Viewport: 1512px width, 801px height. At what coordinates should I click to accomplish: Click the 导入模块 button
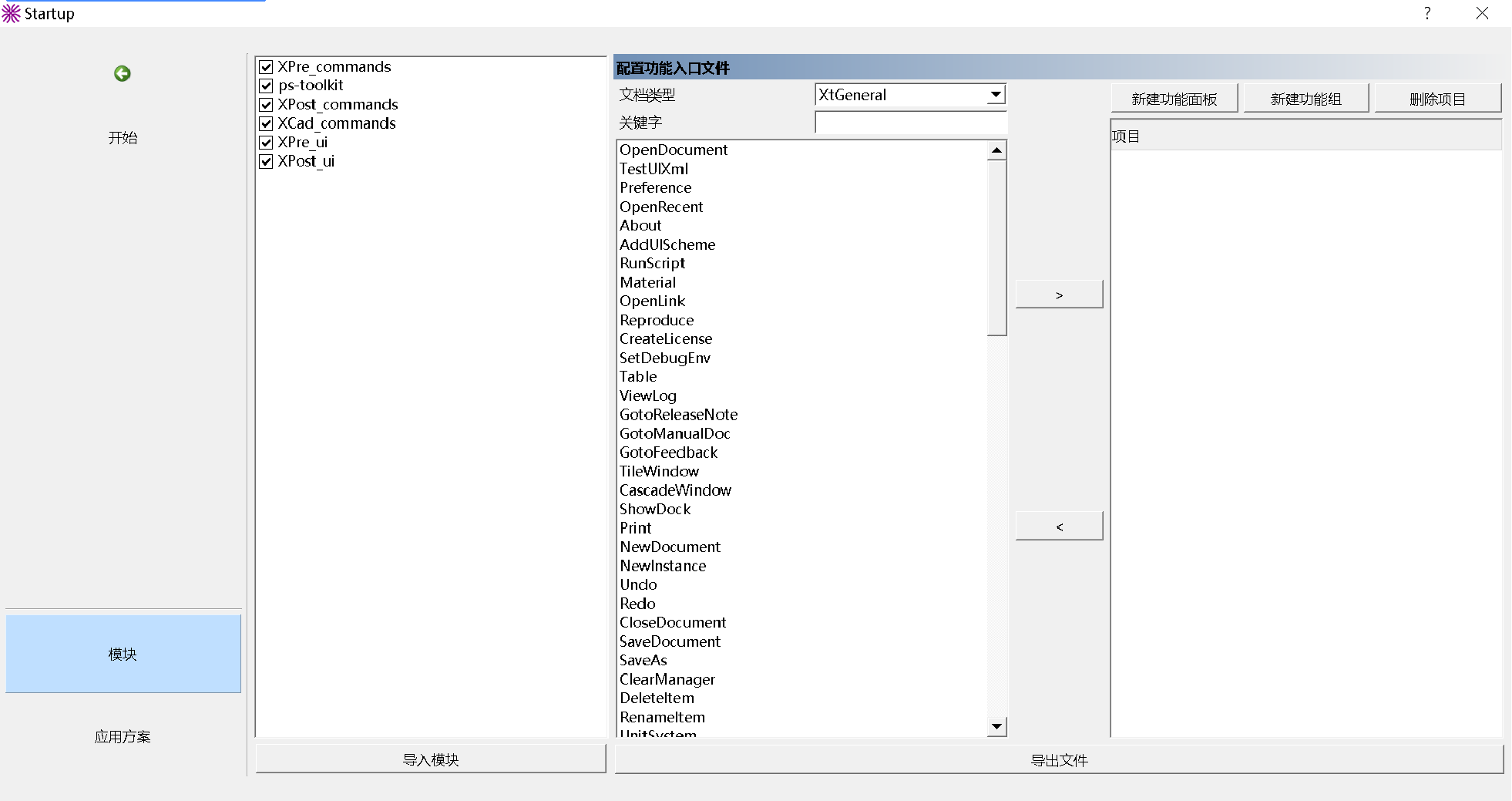pyautogui.click(x=430, y=759)
